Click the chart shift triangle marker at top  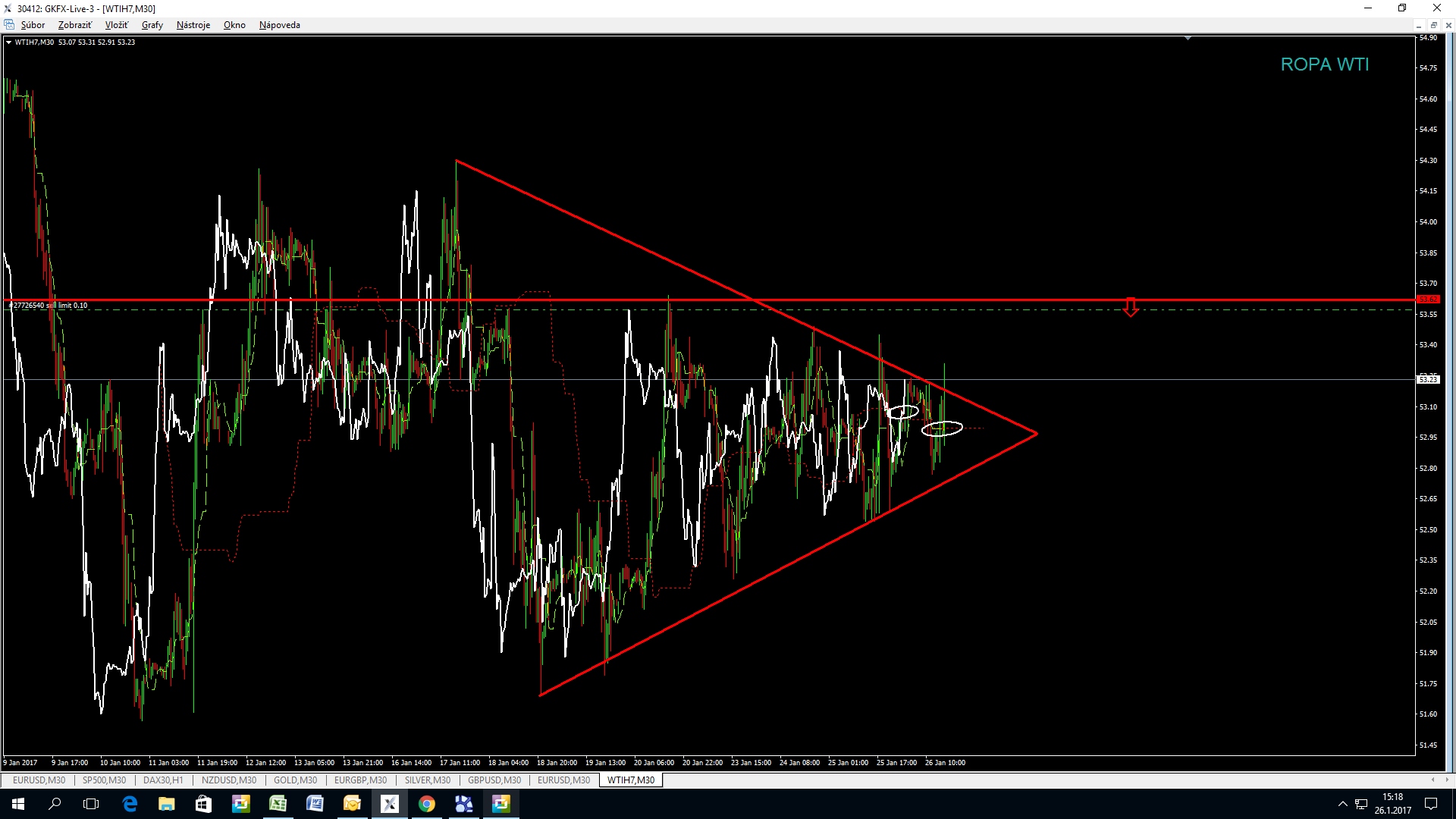(x=1188, y=38)
